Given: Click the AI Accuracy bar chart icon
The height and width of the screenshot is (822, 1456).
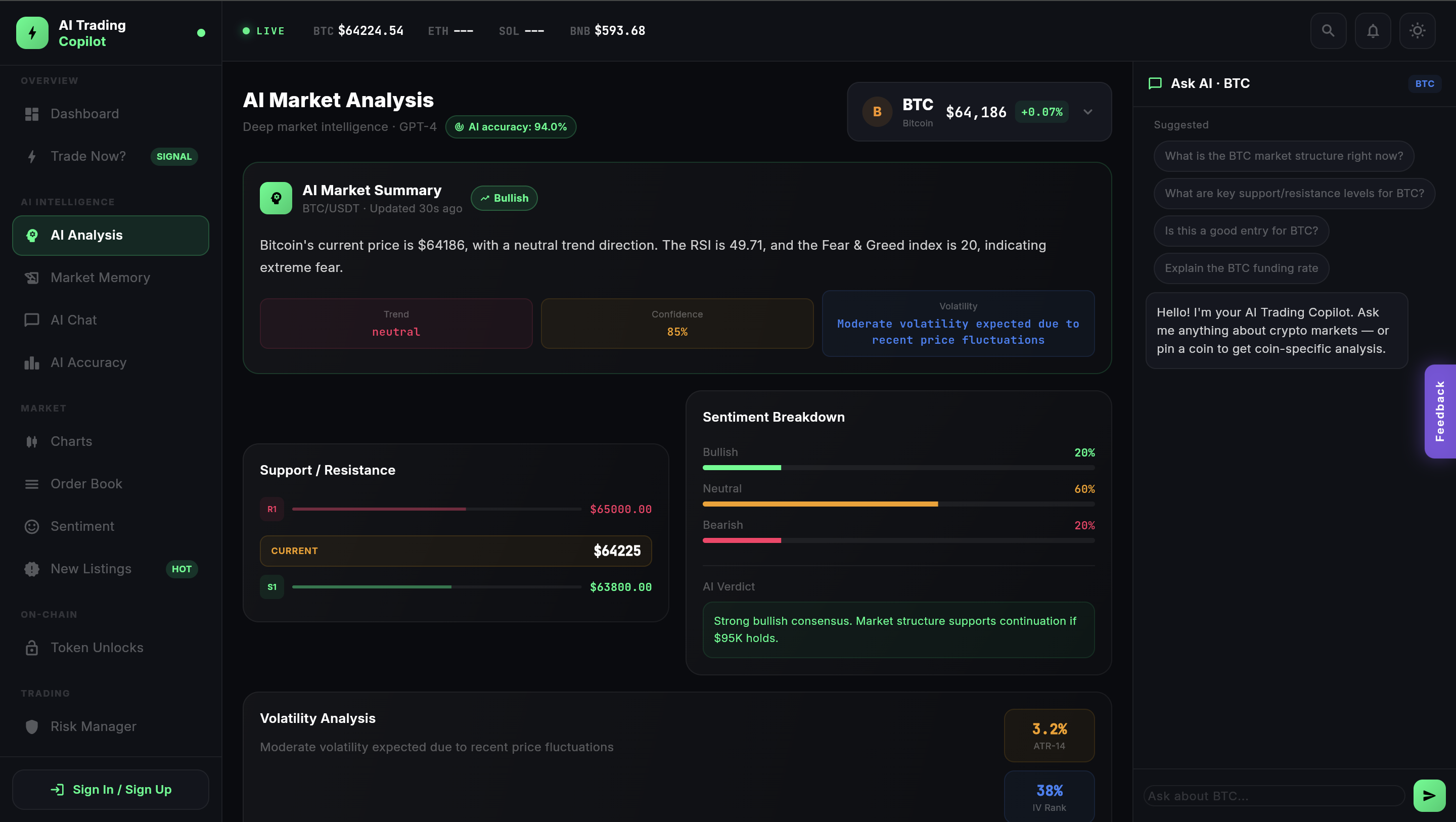Looking at the screenshot, I should [32, 362].
